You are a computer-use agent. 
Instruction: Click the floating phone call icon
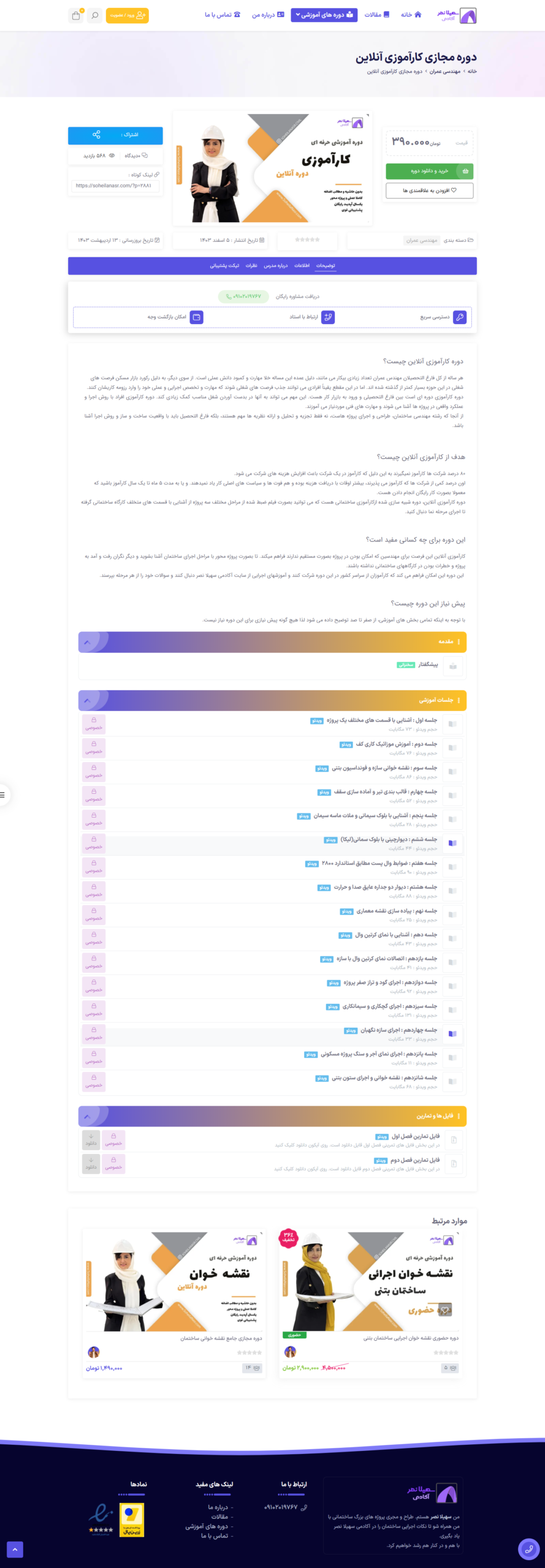pyautogui.click(x=528, y=1548)
